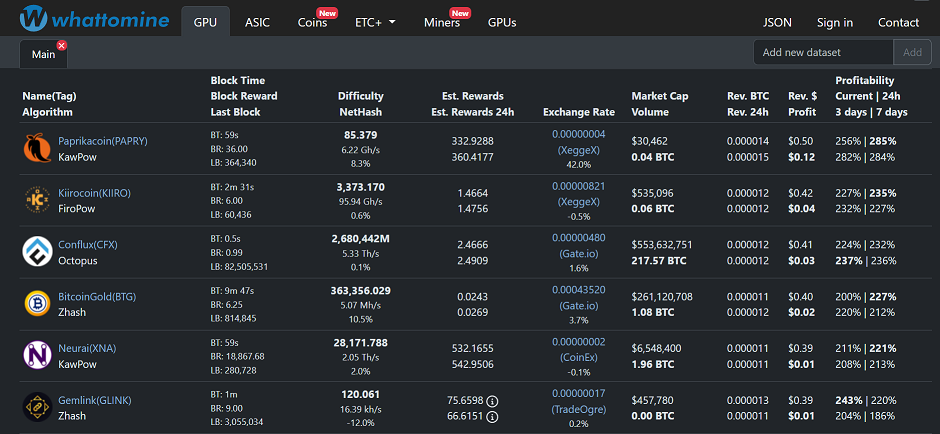Click the Gemlink coin logo
This screenshot has height=434, width=940.
click(x=37, y=407)
